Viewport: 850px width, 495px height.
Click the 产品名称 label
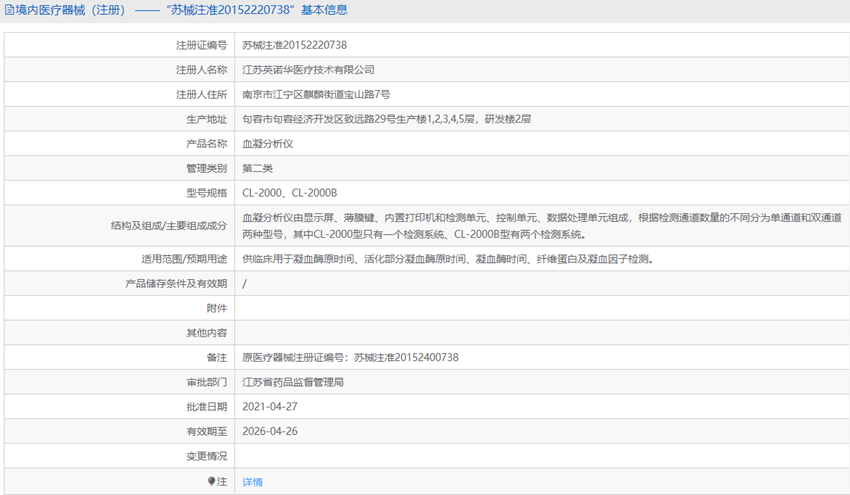207,144
